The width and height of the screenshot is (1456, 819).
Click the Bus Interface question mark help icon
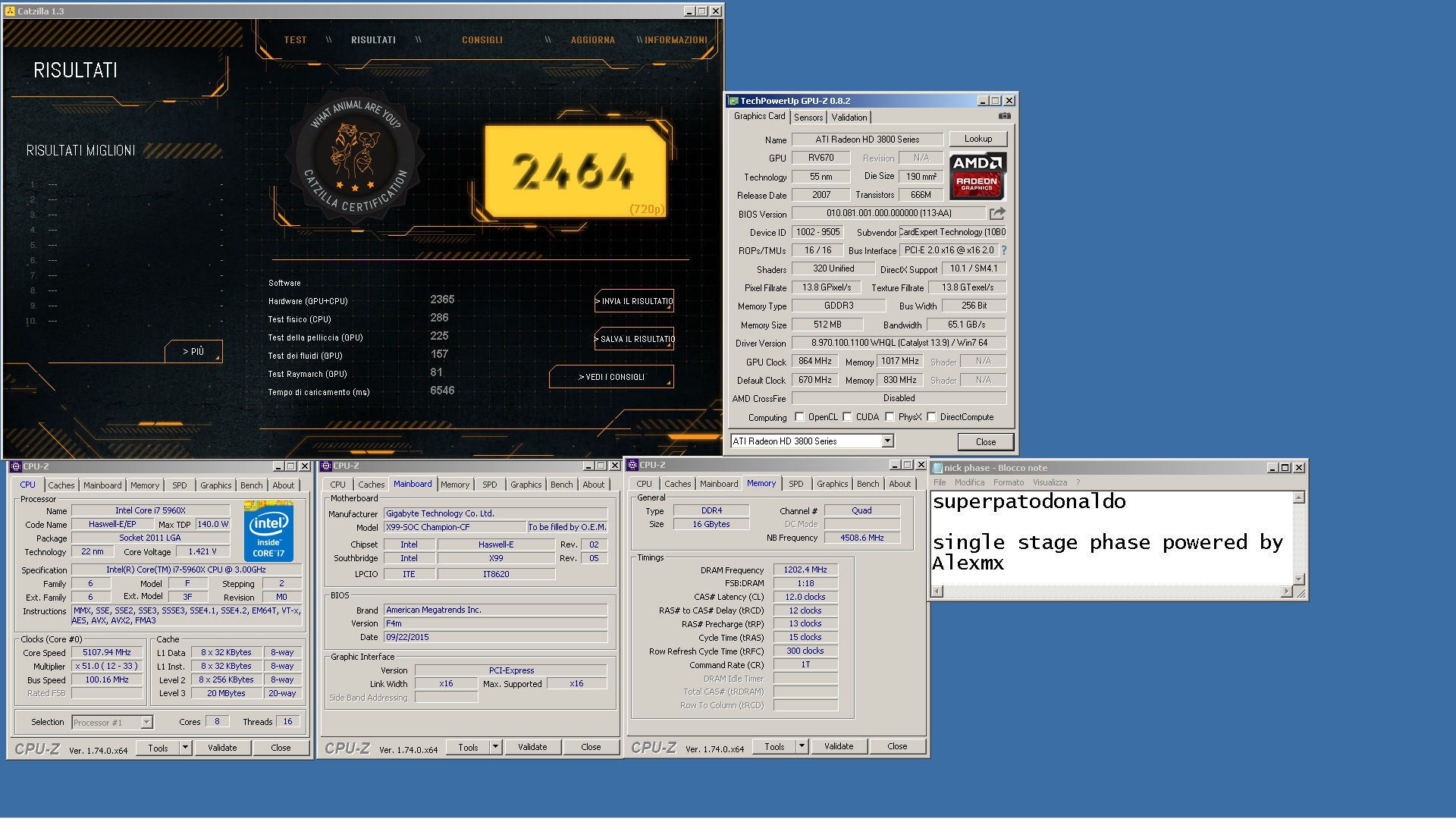click(1004, 250)
